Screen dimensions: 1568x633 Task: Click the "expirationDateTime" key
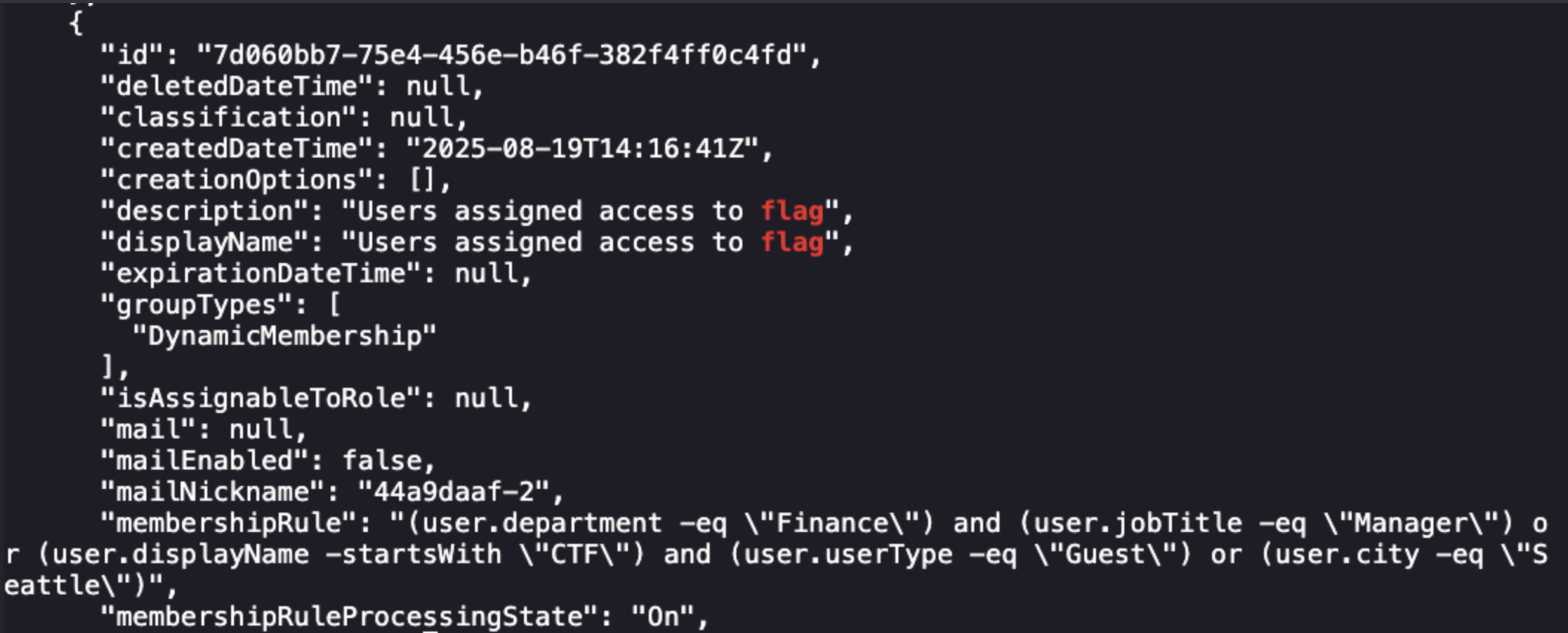pos(260,273)
